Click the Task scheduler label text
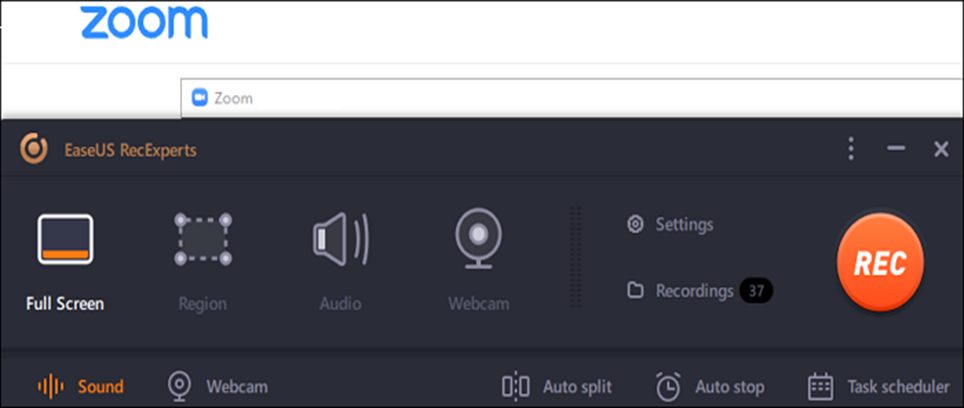Screen dimensions: 964x408 point(898,386)
